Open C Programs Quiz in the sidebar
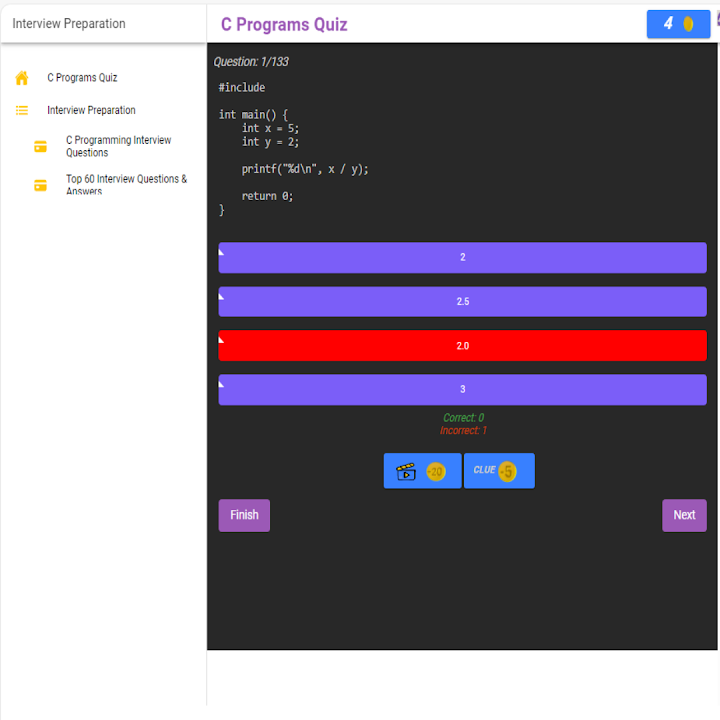720x720 pixels. coord(82,78)
